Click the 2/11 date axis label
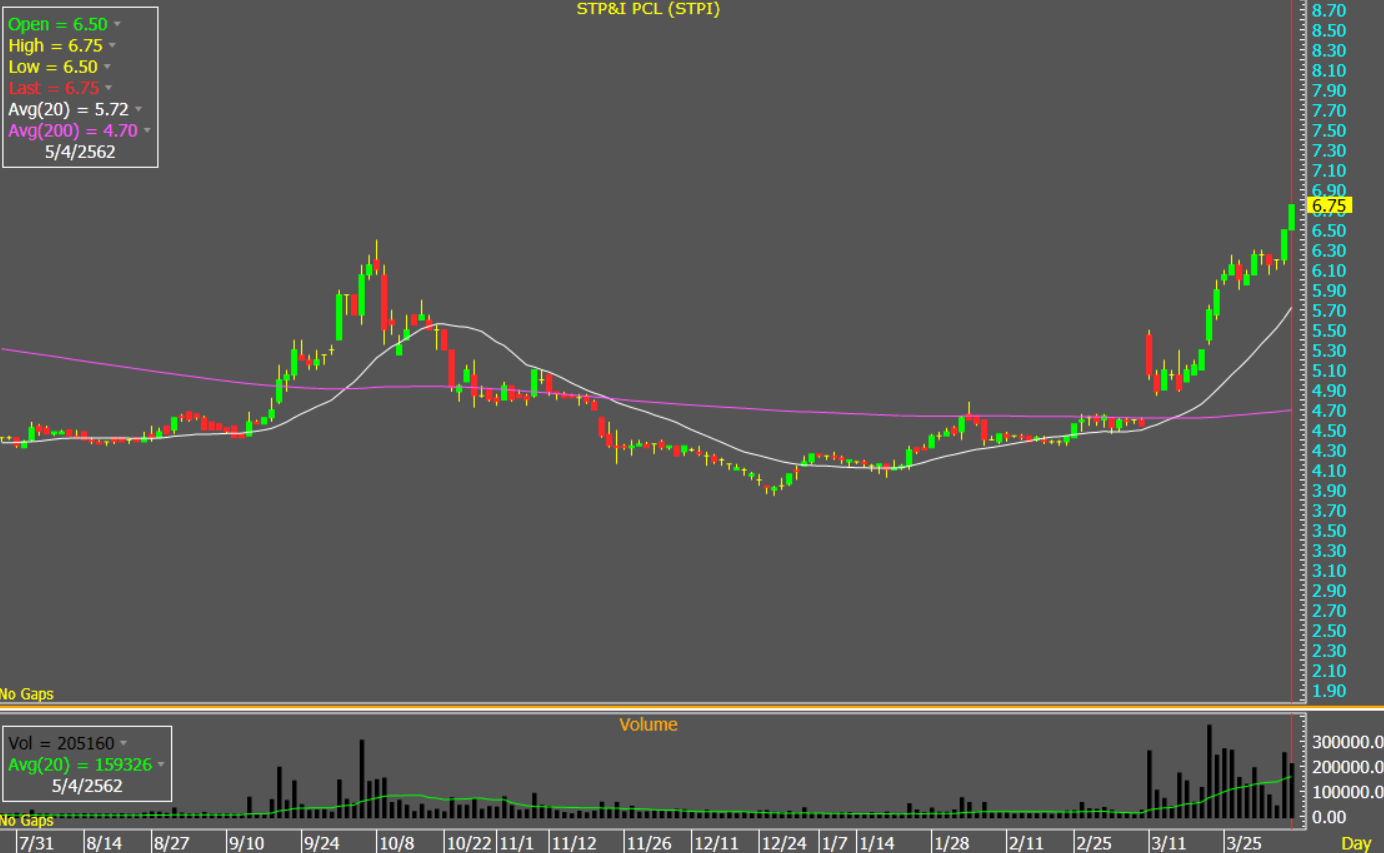 tap(1026, 844)
